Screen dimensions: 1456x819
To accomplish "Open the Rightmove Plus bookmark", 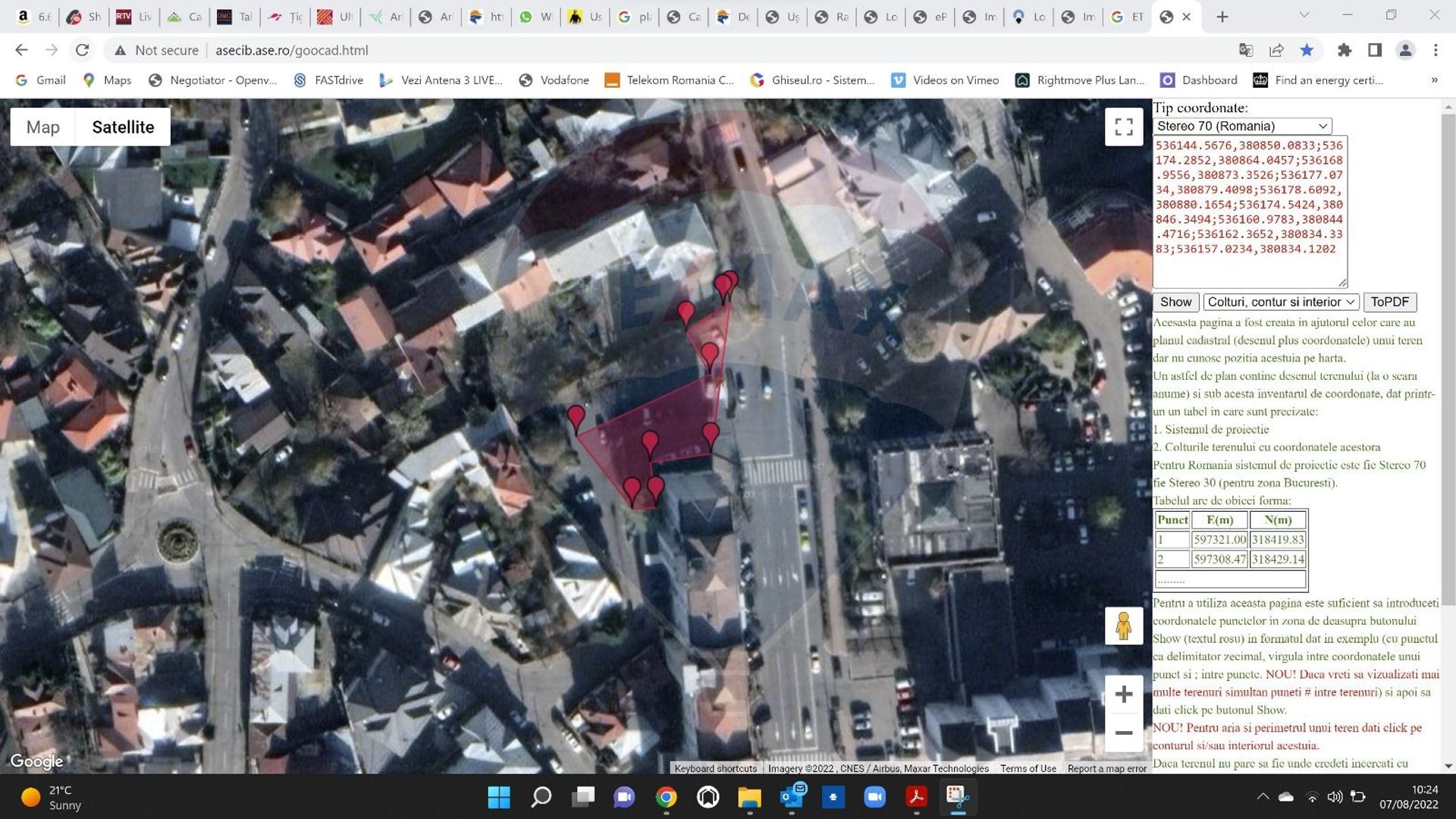I will [1080, 80].
